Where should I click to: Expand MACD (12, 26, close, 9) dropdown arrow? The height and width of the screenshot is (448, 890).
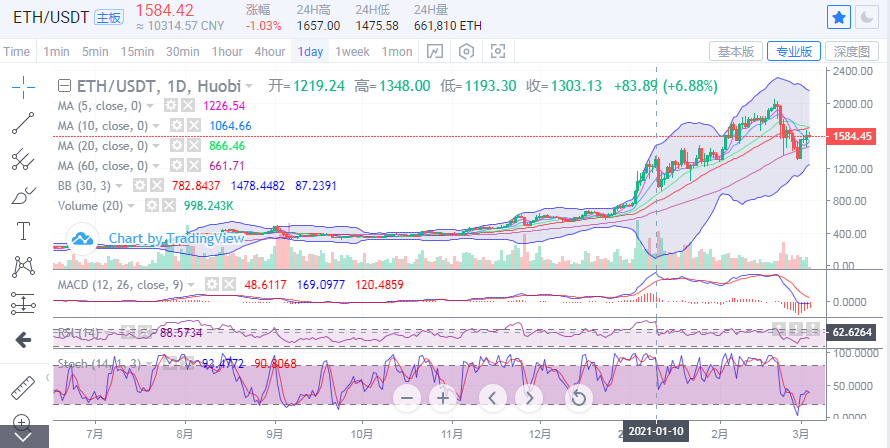pyautogui.click(x=191, y=285)
